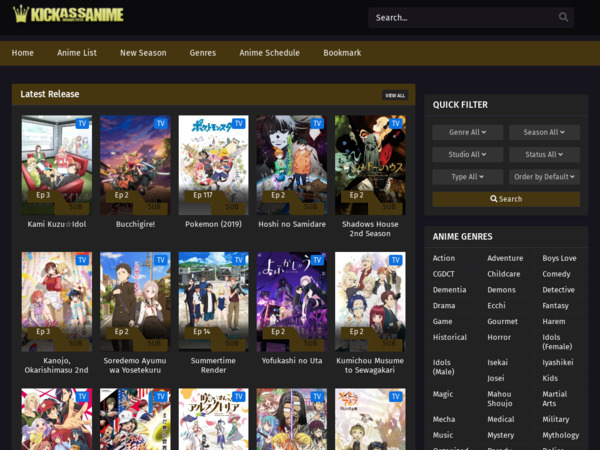Expand the Order by Default dropdown
This screenshot has height=450, width=600.
point(544,177)
